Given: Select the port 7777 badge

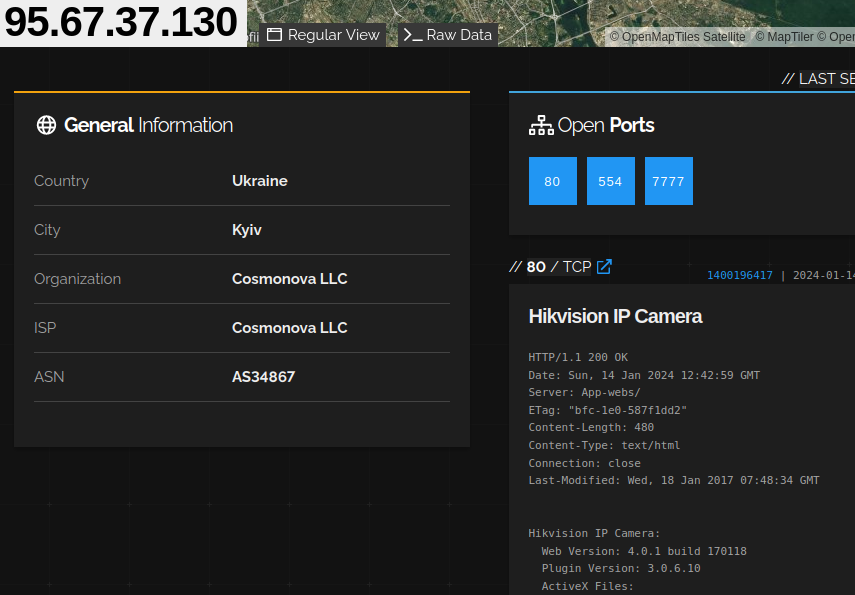Looking at the screenshot, I should [x=668, y=181].
